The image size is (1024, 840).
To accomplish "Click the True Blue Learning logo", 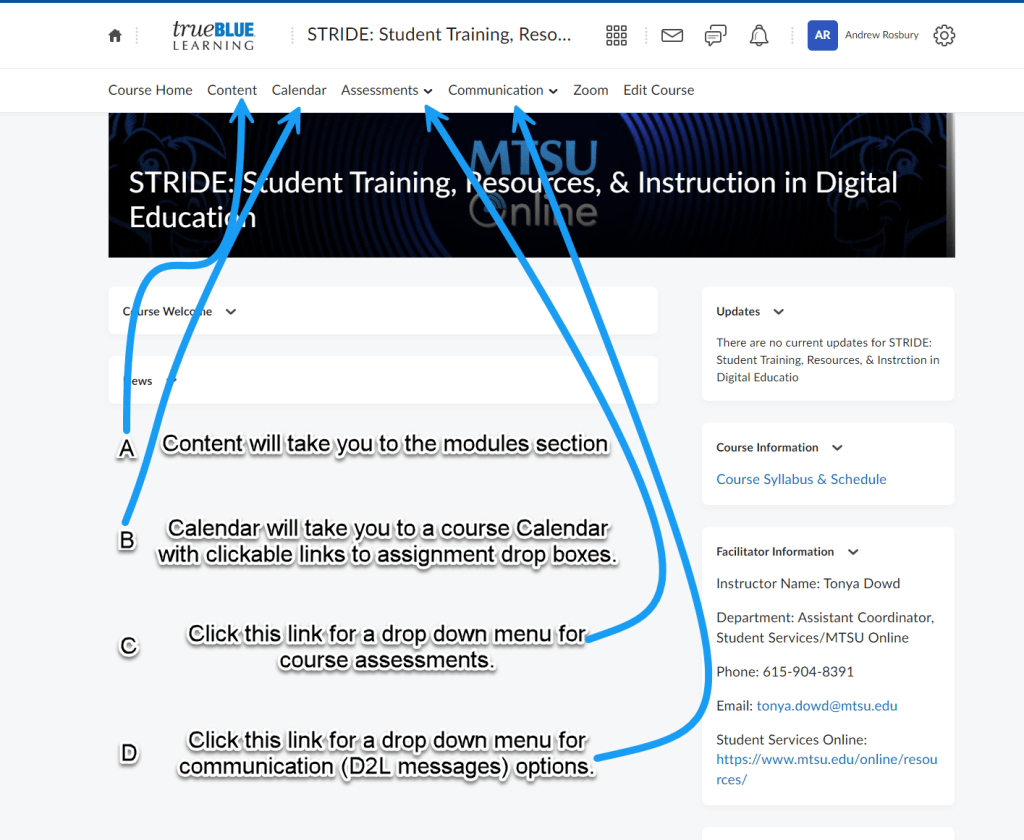I will pyautogui.click(x=213, y=35).
